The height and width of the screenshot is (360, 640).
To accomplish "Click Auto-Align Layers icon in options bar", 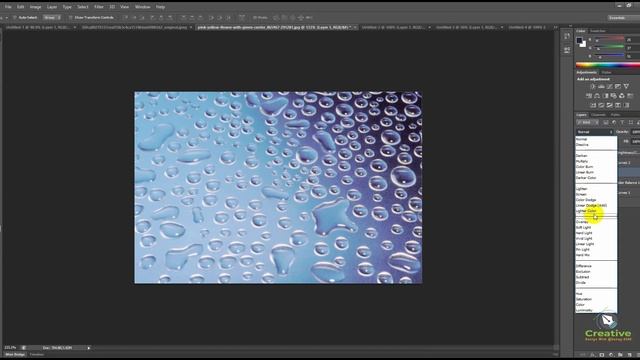I will click(x=242, y=18).
